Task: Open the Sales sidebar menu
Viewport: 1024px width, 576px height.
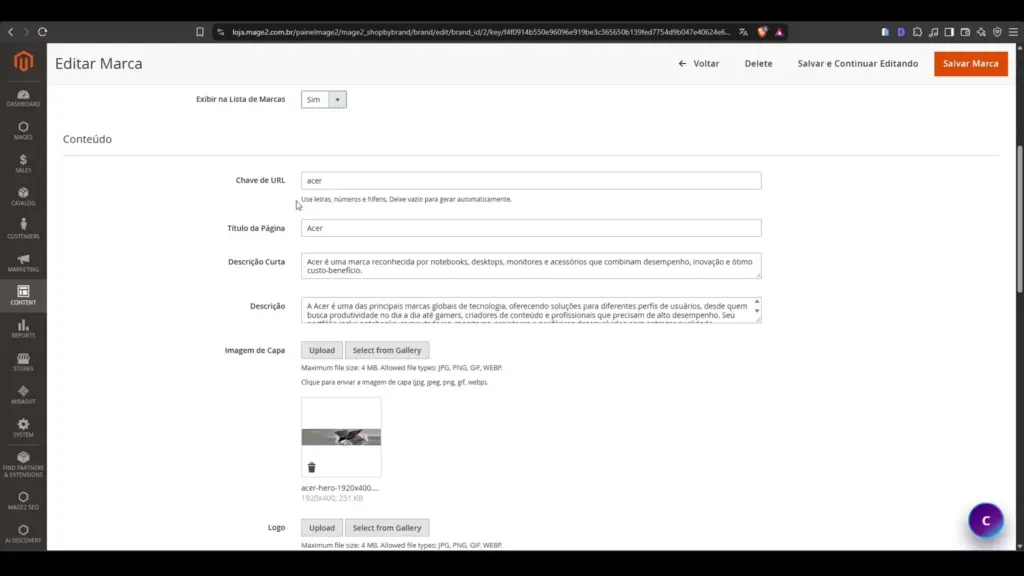Action: (24, 164)
